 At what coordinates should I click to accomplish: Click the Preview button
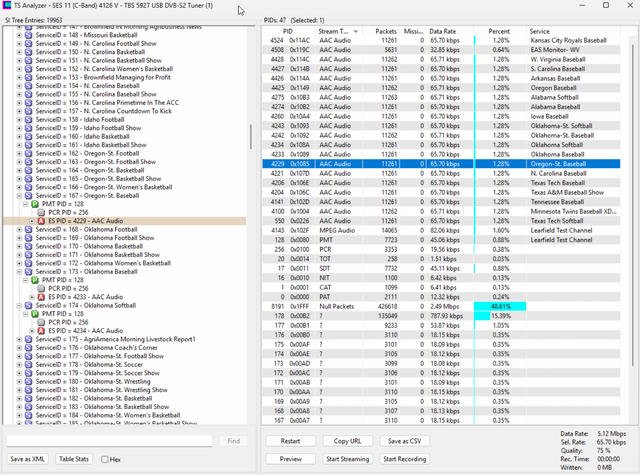pos(290,459)
